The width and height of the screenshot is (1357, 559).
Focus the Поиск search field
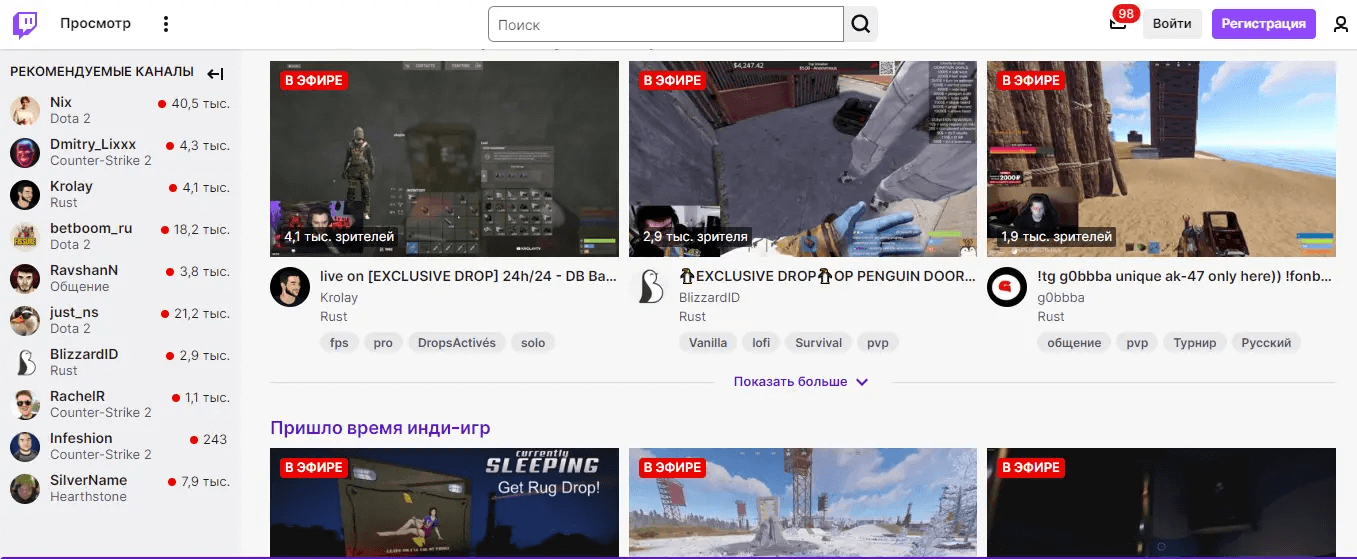coord(666,24)
